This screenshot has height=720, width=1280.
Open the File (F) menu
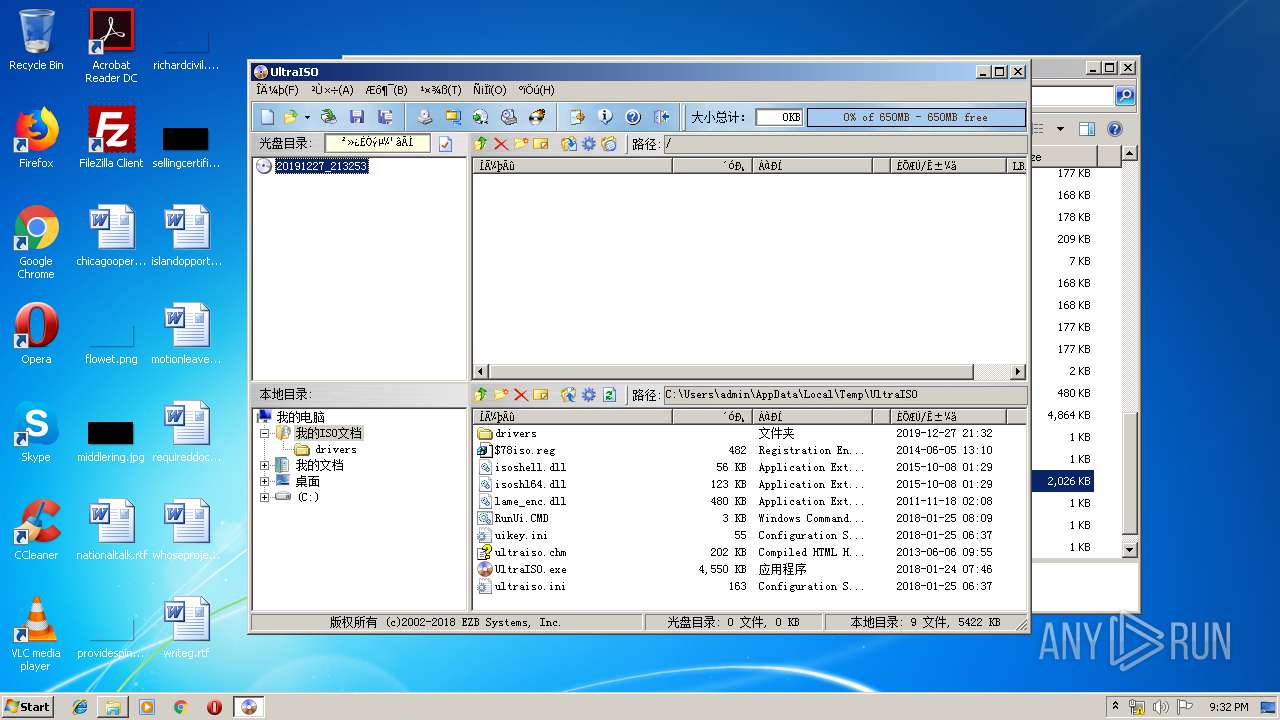[277, 90]
